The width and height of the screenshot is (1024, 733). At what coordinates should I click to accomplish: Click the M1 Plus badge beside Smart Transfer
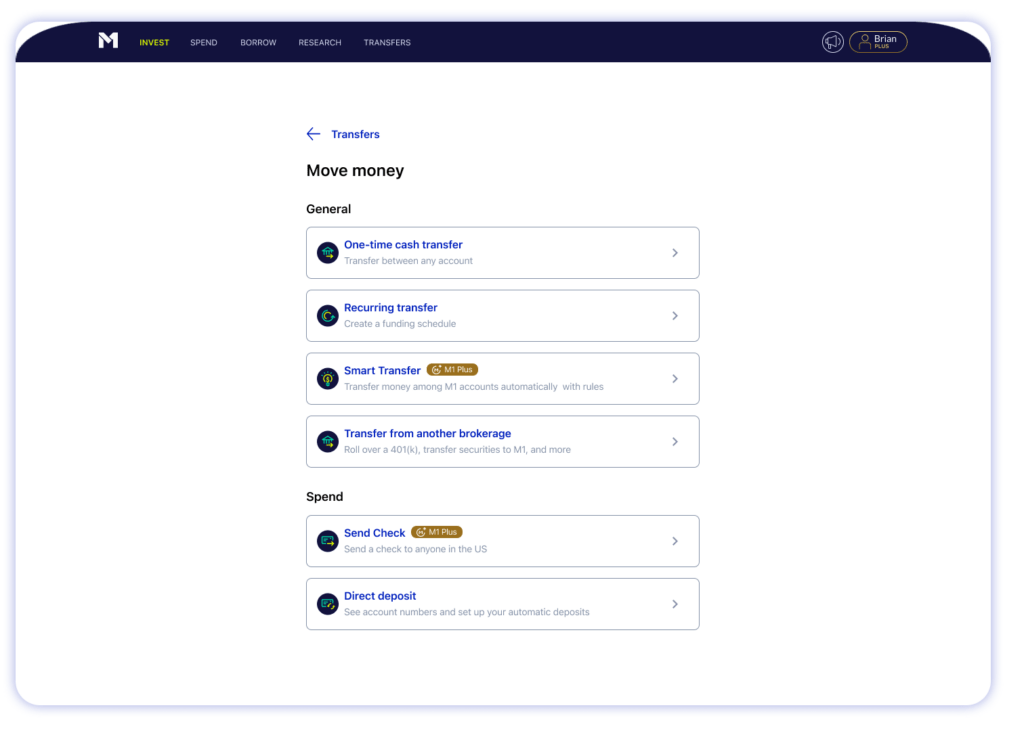point(452,370)
